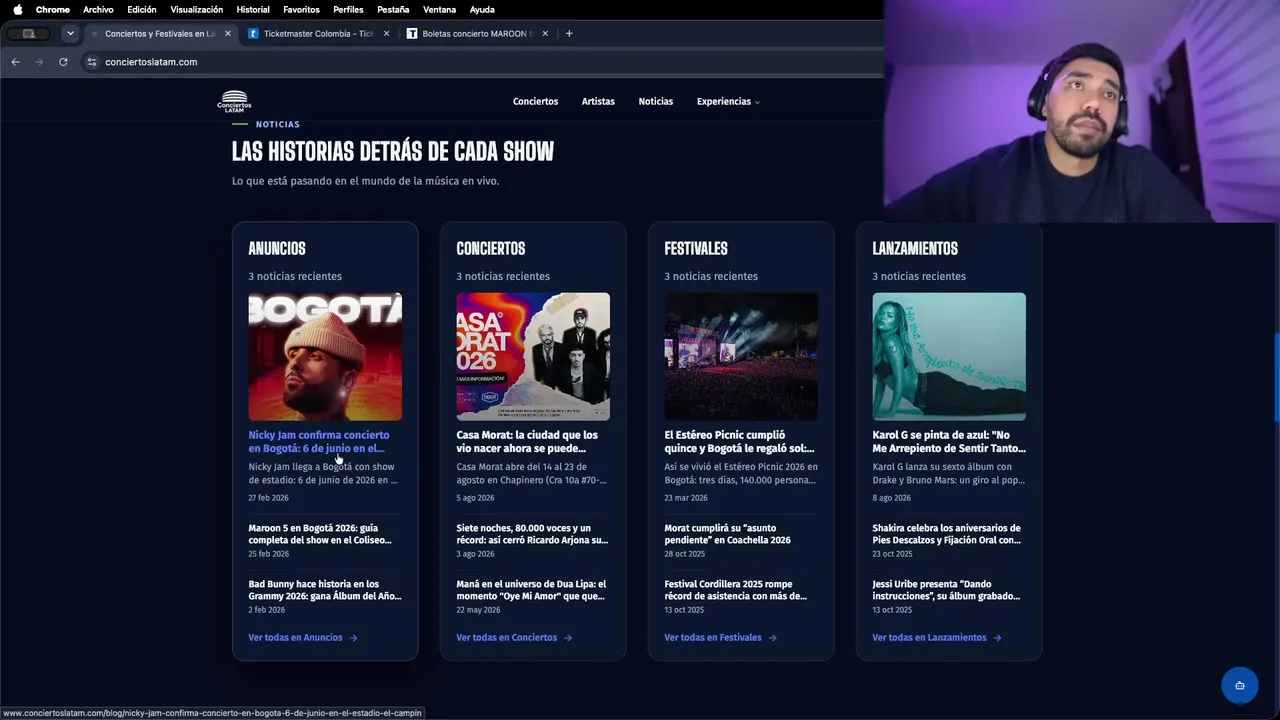Open the Nicky Jam article thumbnail
The image size is (1280, 720).
[x=325, y=356]
